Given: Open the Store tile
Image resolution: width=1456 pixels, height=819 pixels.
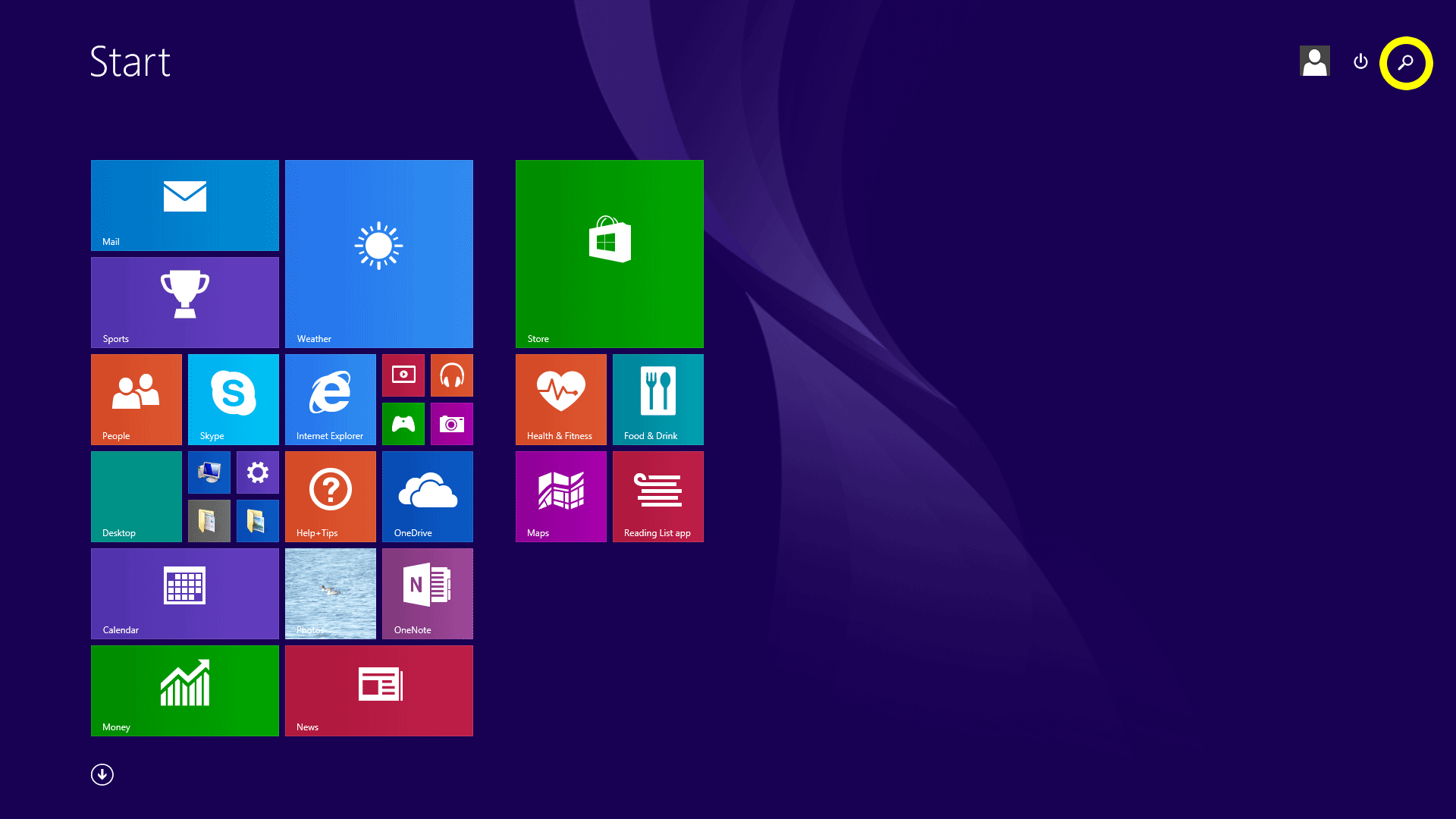Looking at the screenshot, I should click(610, 254).
